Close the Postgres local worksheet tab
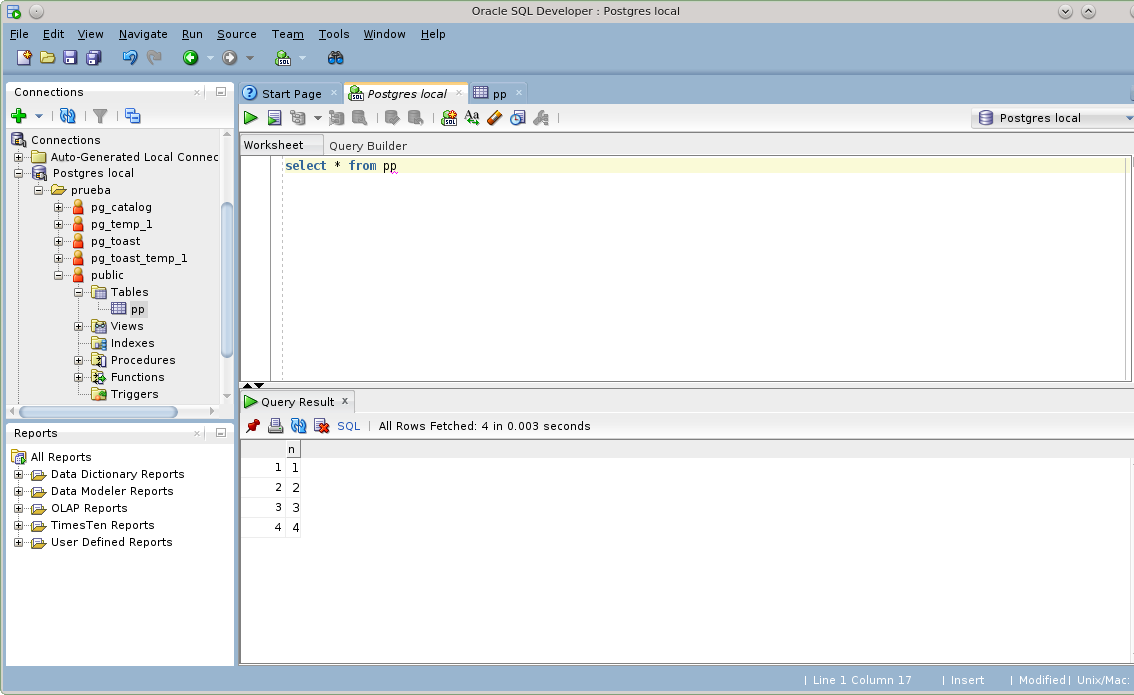This screenshot has height=695, width=1134. point(459,93)
